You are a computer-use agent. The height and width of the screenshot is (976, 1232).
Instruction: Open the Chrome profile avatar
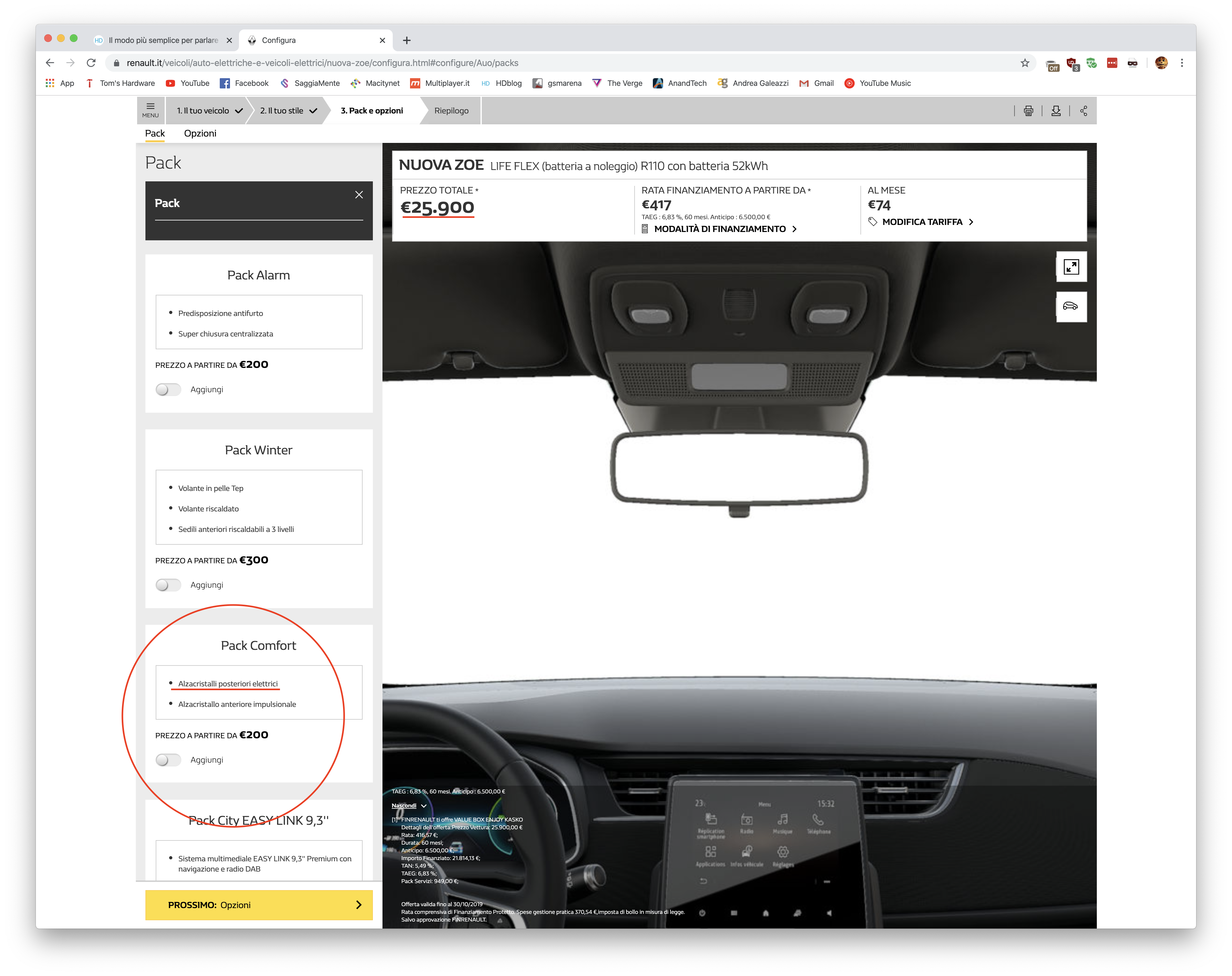tap(1161, 63)
